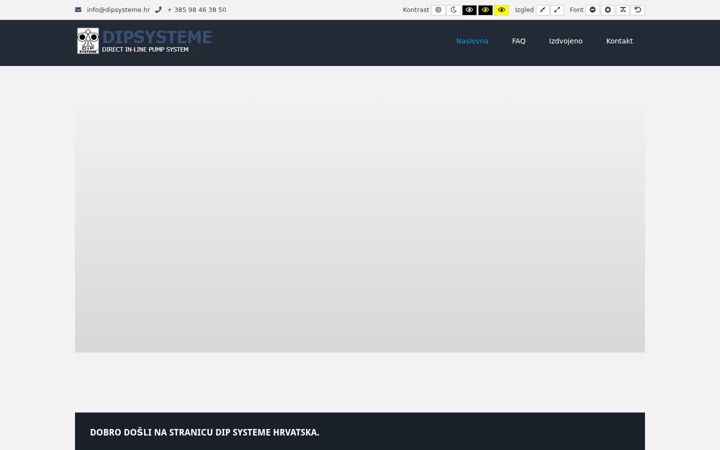Toggle black-and-white high contrast eye

(469, 10)
